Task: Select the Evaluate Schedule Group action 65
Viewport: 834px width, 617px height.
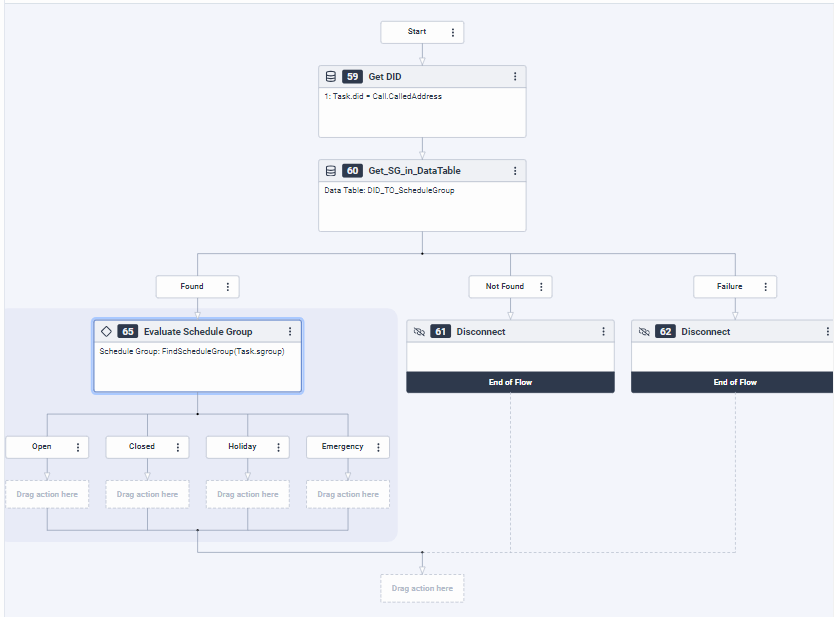Action: [197, 331]
